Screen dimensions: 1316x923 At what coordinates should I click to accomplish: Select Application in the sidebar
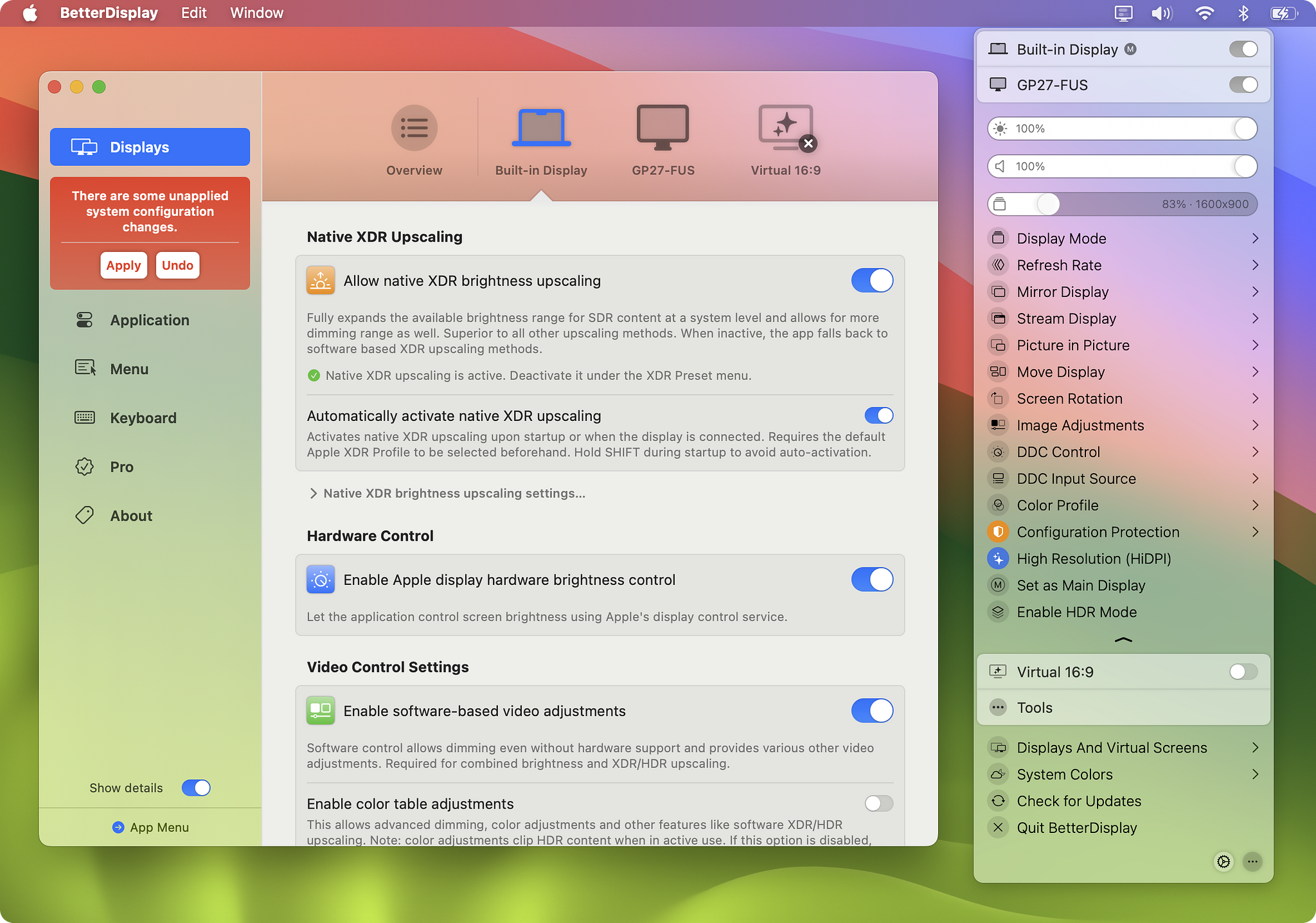[150, 320]
